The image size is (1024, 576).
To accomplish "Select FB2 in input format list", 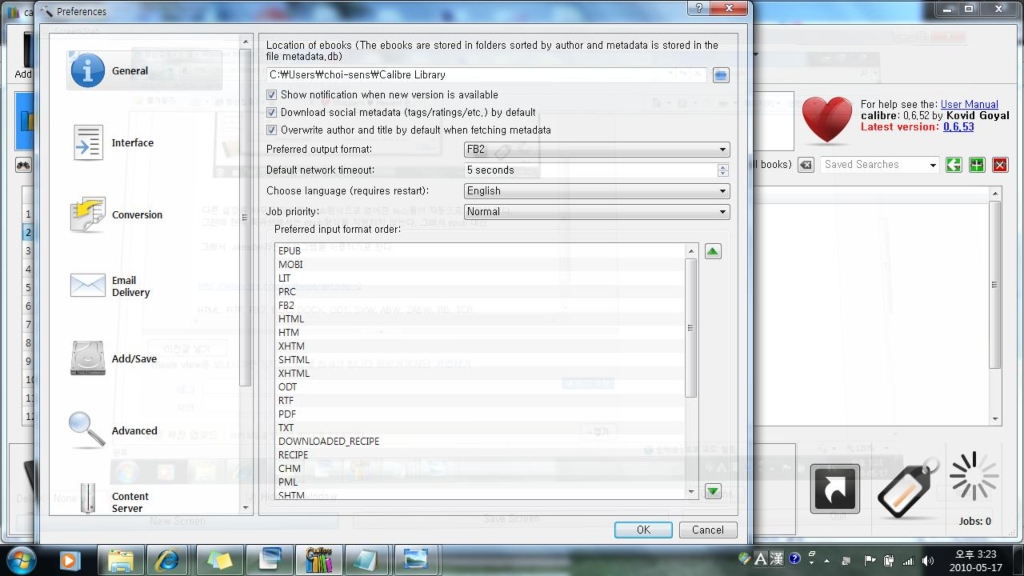I will point(481,305).
